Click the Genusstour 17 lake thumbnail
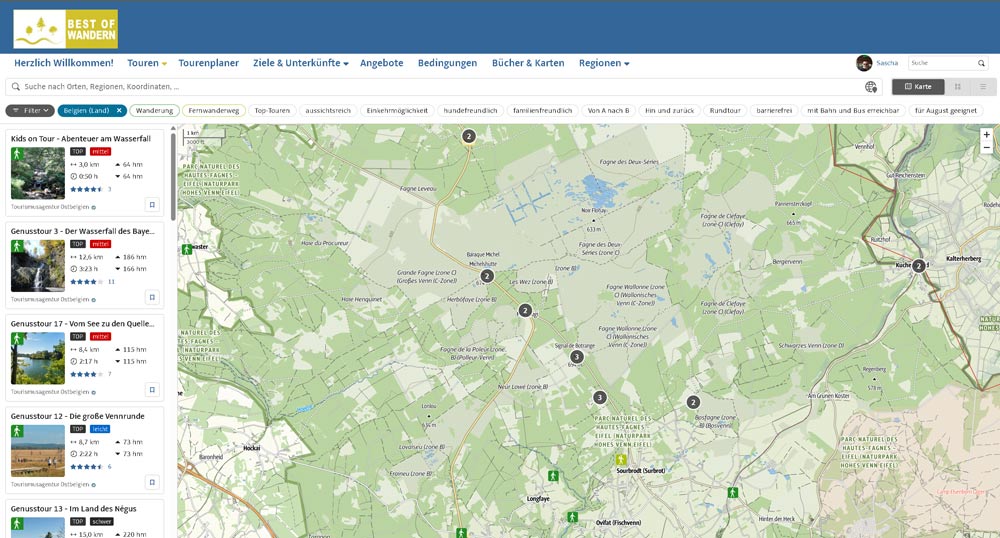The image size is (1000, 538). [38, 358]
